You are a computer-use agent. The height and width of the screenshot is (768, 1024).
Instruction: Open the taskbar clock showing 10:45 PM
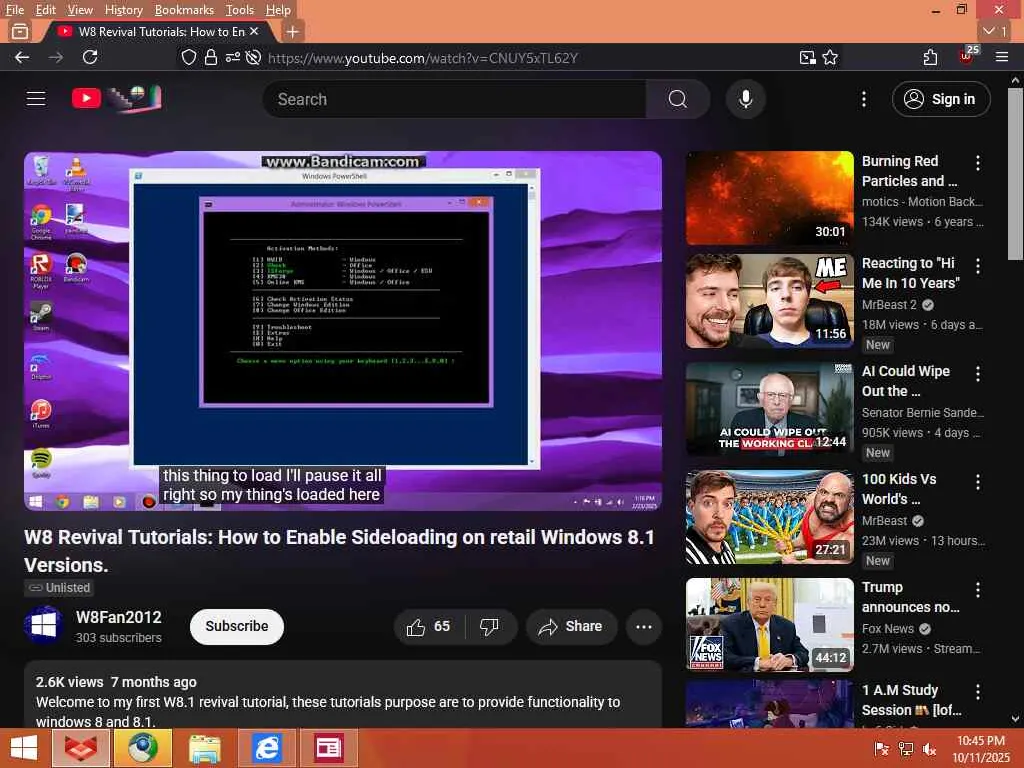pos(981,749)
